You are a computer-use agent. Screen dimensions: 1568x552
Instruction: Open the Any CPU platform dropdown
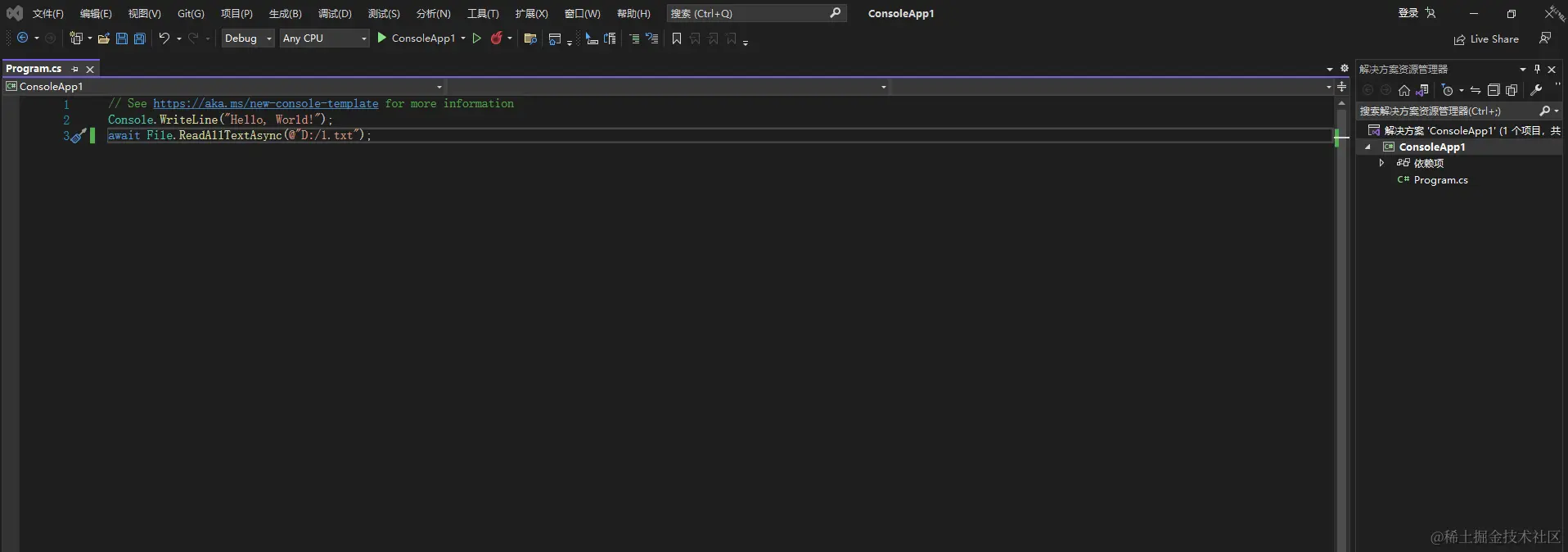[x=324, y=38]
